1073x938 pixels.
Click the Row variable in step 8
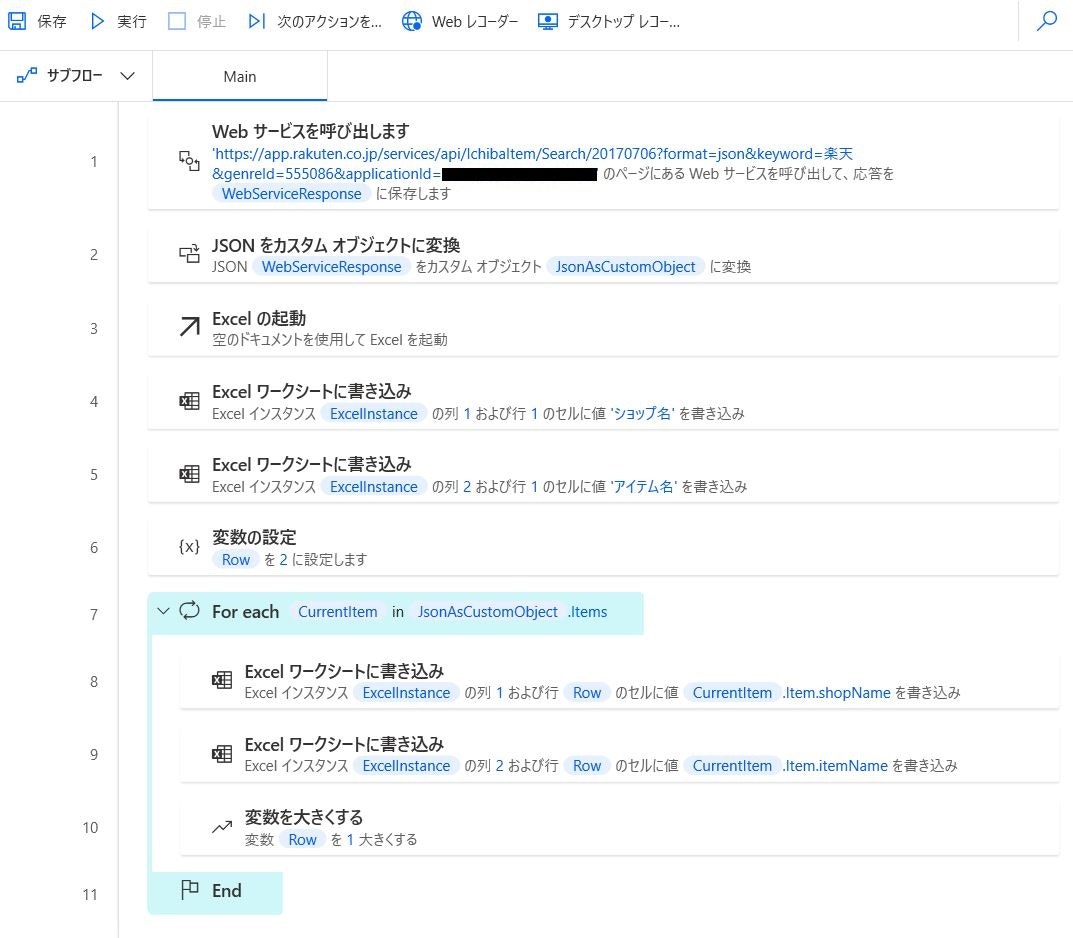pyautogui.click(x=587, y=693)
